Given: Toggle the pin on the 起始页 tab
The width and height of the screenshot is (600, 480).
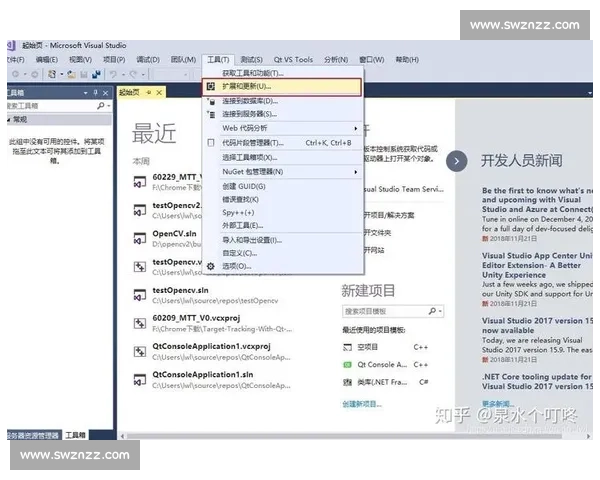Looking at the screenshot, I should [149, 92].
